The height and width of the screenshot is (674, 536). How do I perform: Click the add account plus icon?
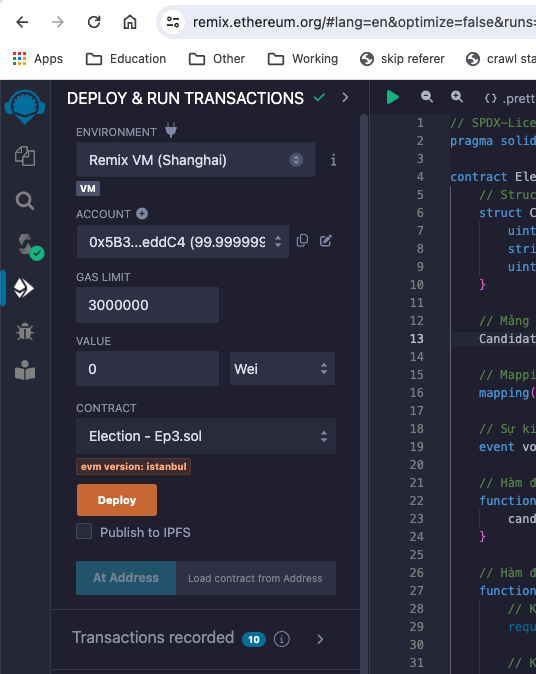point(142,214)
